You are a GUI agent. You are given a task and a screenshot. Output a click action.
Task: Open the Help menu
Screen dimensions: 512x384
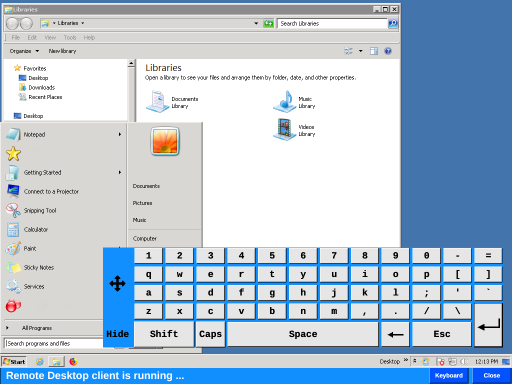89,37
